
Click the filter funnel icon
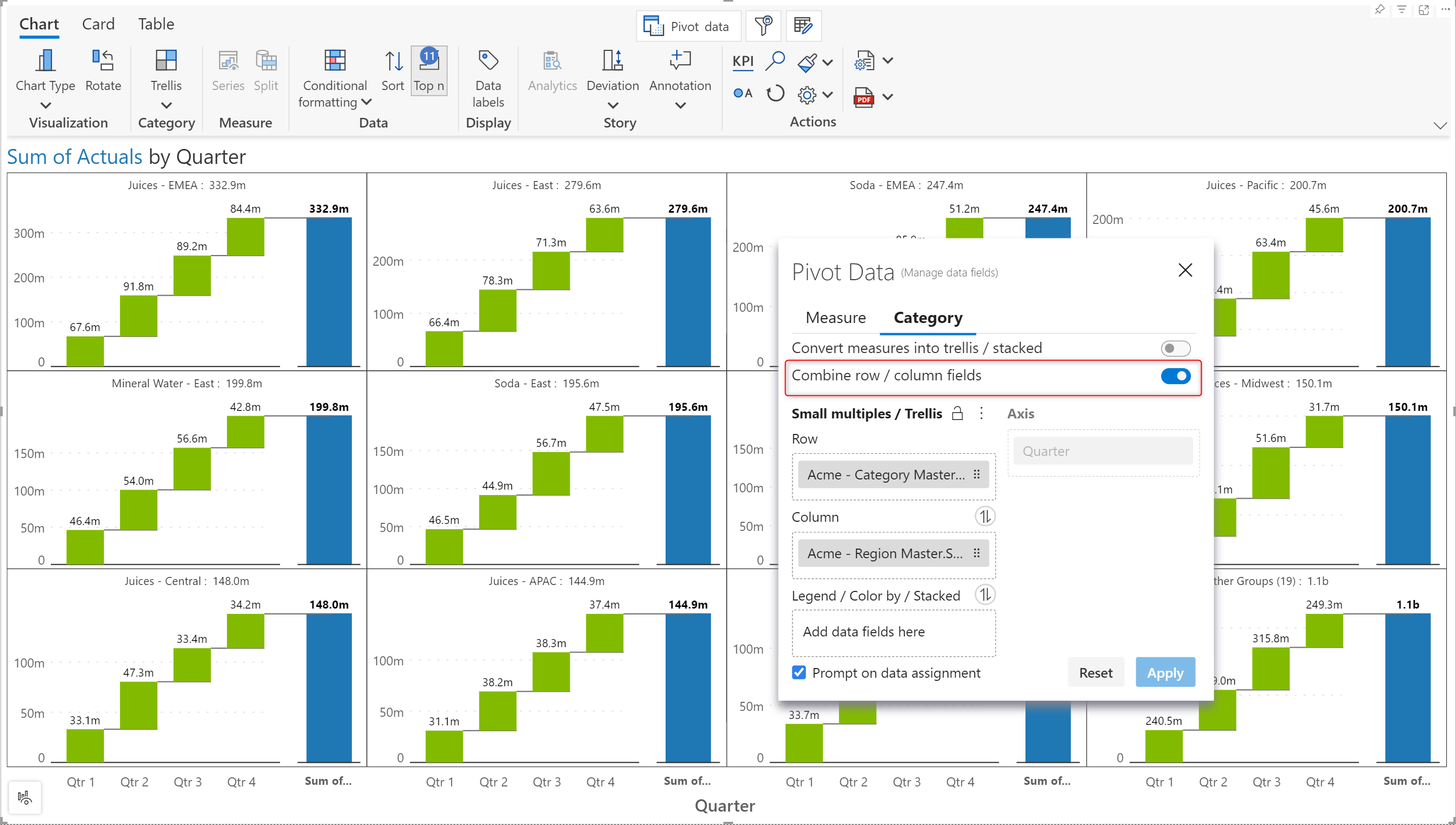tap(763, 26)
